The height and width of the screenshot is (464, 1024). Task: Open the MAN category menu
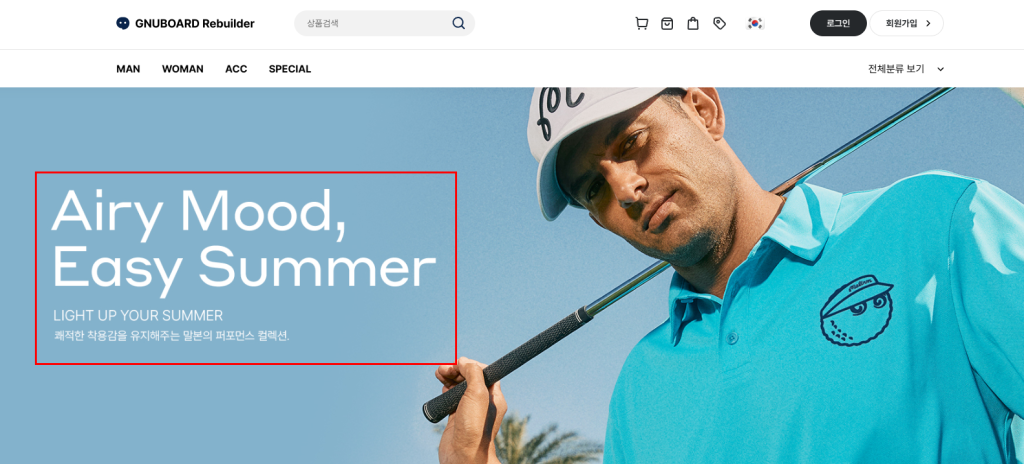coord(128,69)
